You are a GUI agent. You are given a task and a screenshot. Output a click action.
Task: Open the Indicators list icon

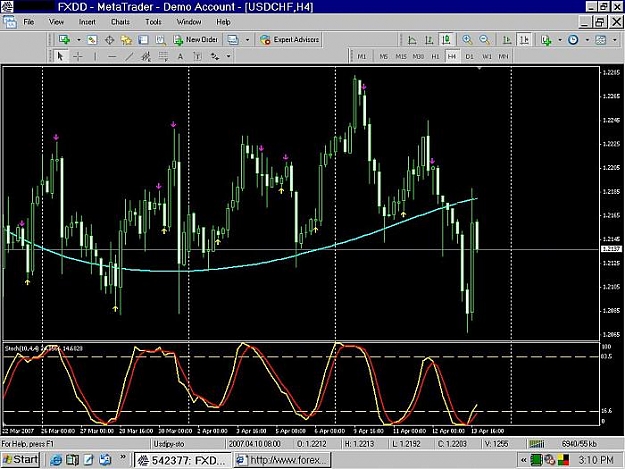[x=546, y=40]
